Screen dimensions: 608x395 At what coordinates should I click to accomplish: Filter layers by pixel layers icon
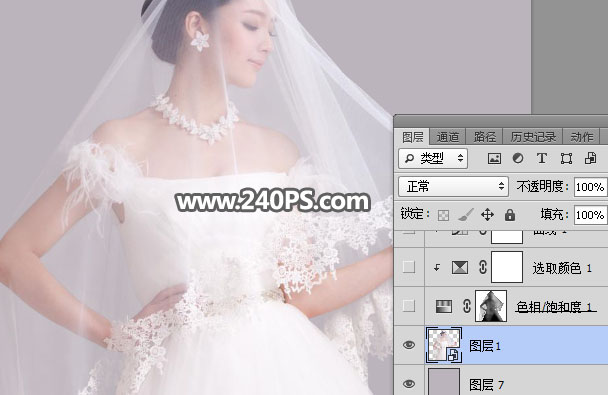tap(494, 159)
